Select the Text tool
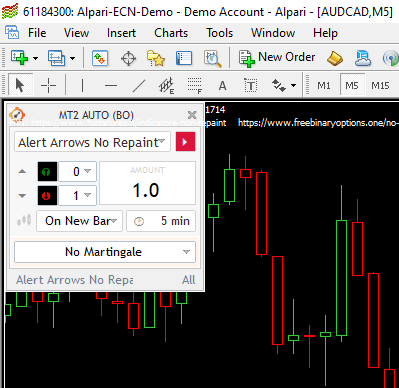Image resolution: width=399 pixels, height=388 pixels. point(222,86)
